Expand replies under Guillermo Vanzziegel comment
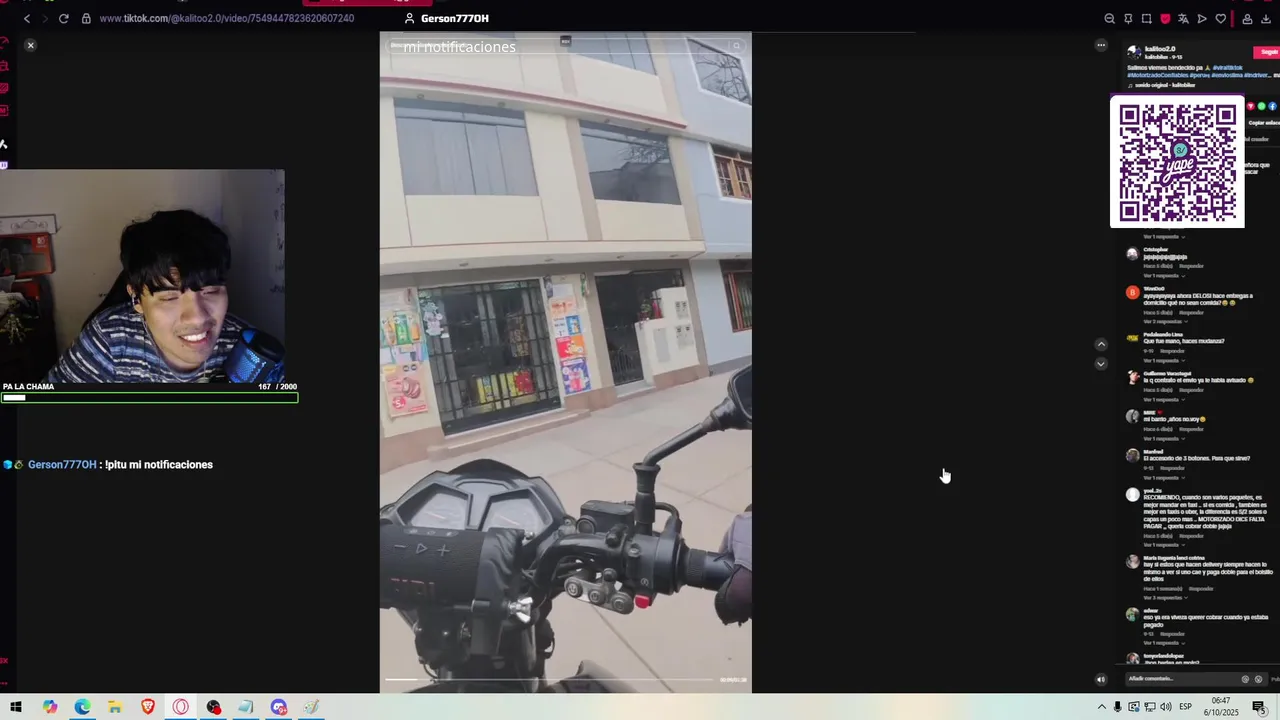The width and height of the screenshot is (1280, 720). pos(1163,400)
